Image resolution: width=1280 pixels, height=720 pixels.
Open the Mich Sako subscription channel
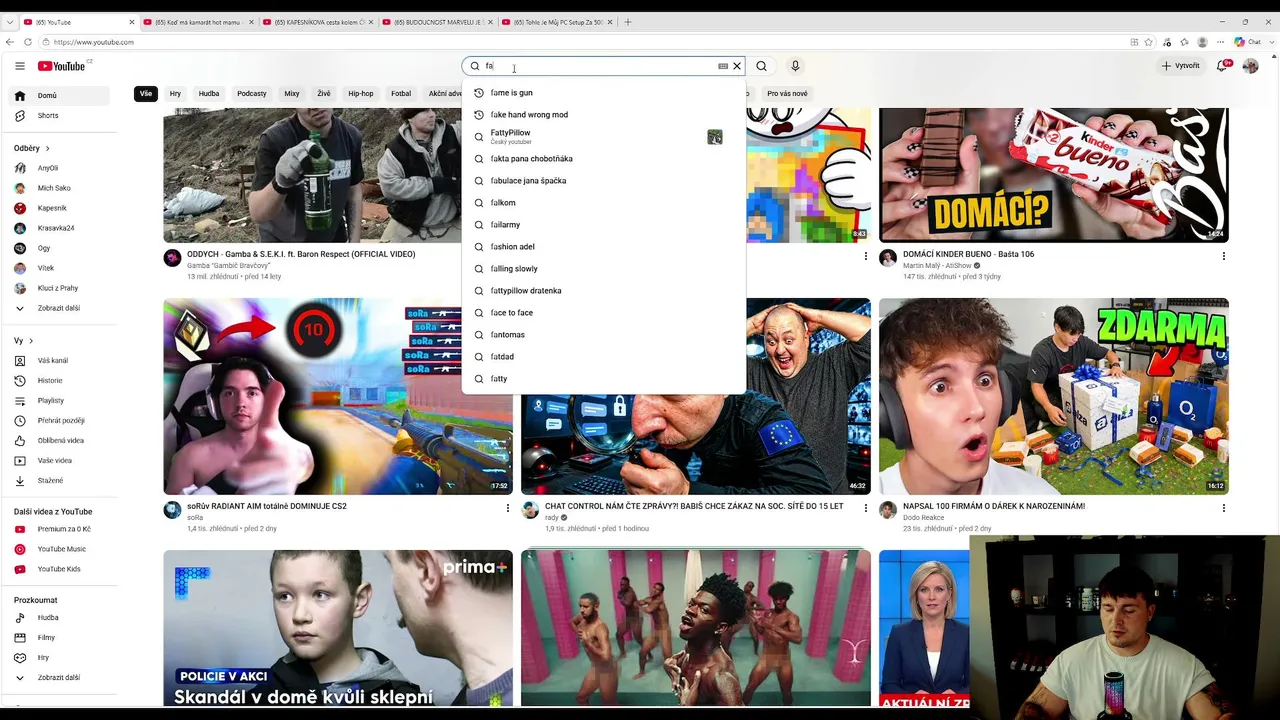(x=59, y=188)
